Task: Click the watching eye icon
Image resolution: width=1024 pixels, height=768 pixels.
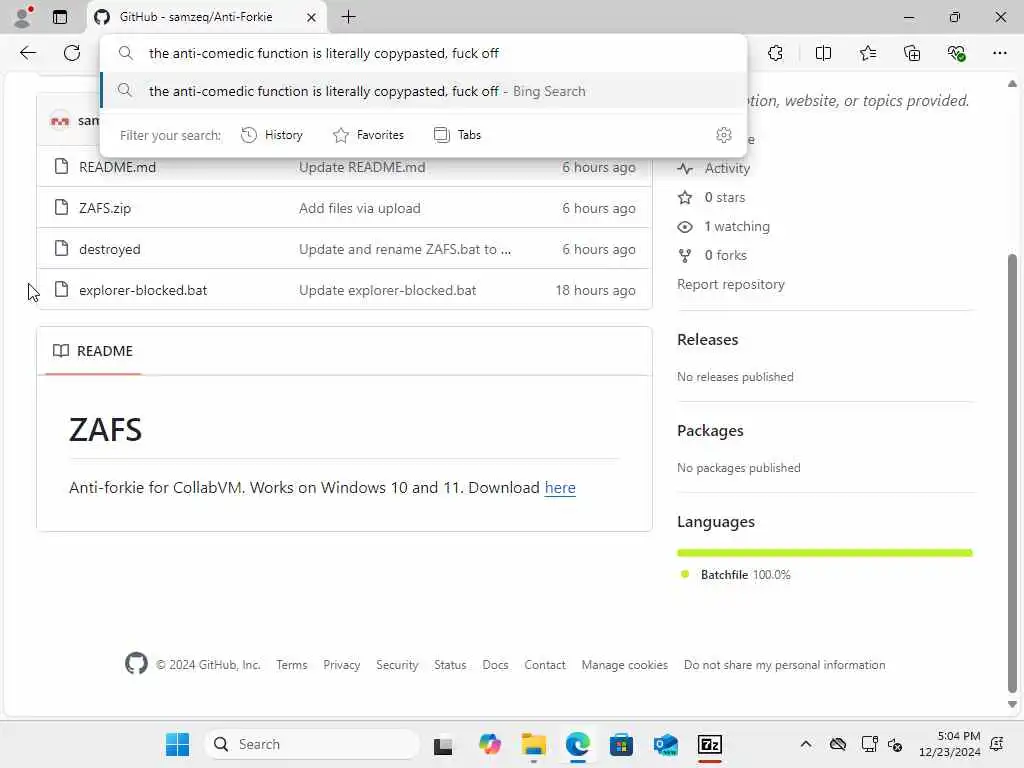Action: 684,227
